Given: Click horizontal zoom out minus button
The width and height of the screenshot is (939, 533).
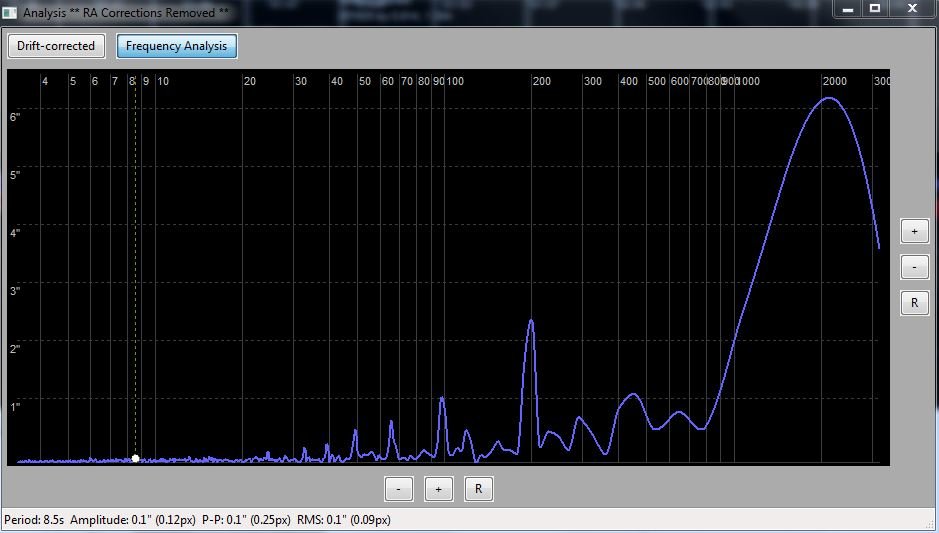Looking at the screenshot, I should click(x=399, y=489).
